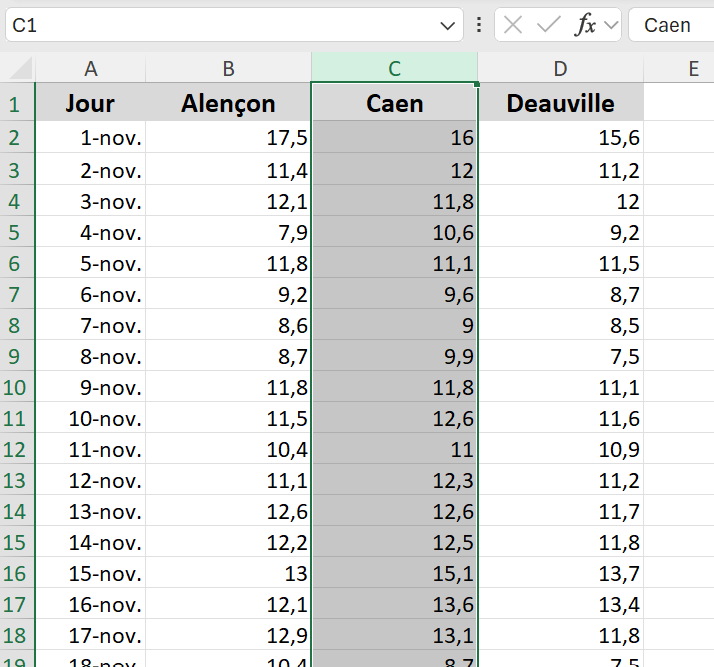Select column B header
This screenshot has width=714, height=667.
[229, 68]
